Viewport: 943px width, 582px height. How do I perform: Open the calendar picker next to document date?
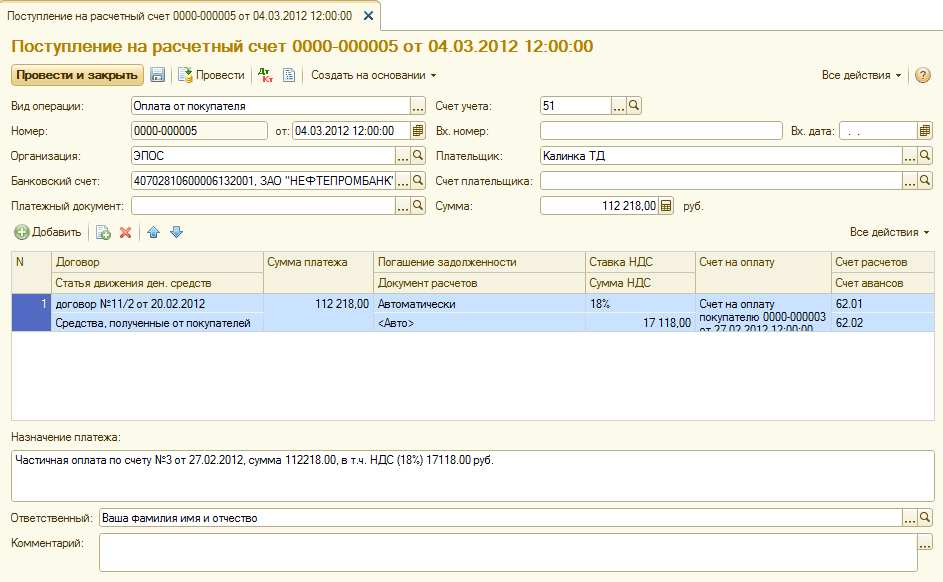click(x=418, y=131)
